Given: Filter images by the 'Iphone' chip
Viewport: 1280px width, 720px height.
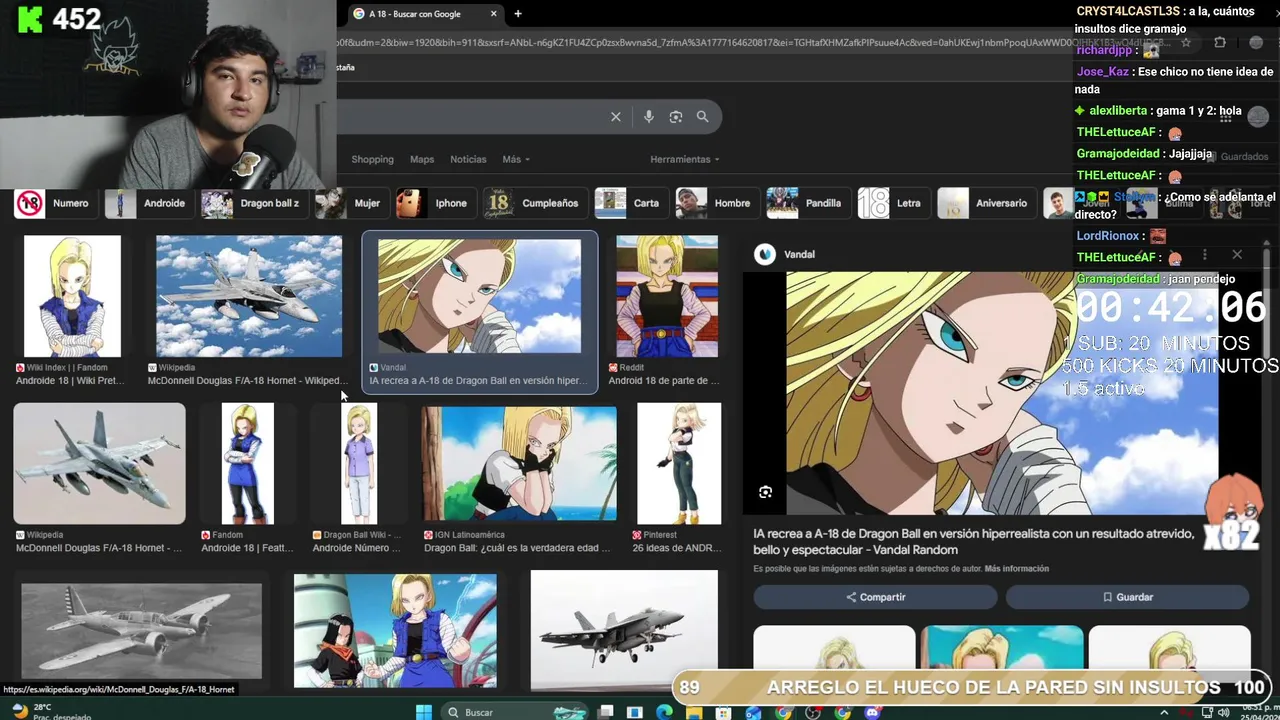Looking at the screenshot, I should [x=434, y=203].
